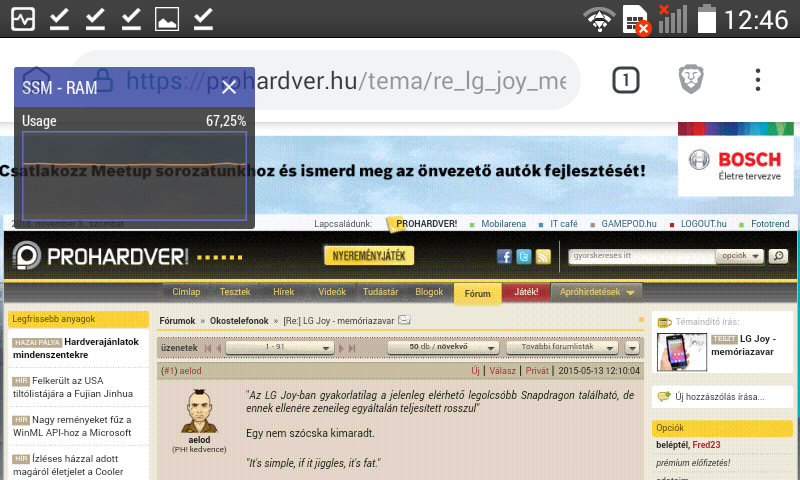Image resolution: width=800 pixels, height=480 pixels.
Task: Open Hardverajánlatok mindenszentekre article
Action: [76, 348]
